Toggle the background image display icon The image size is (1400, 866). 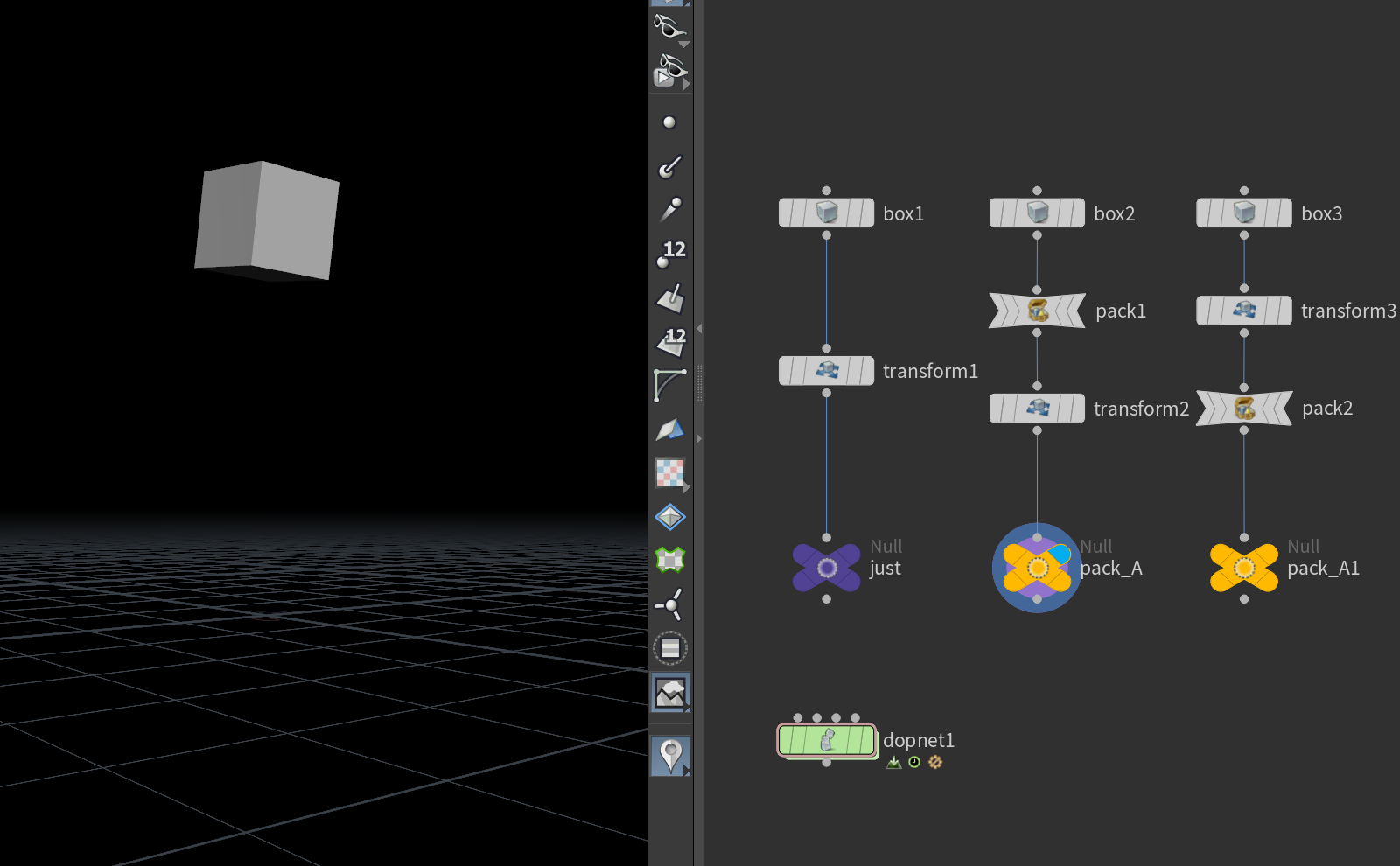(x=669, y=692)
